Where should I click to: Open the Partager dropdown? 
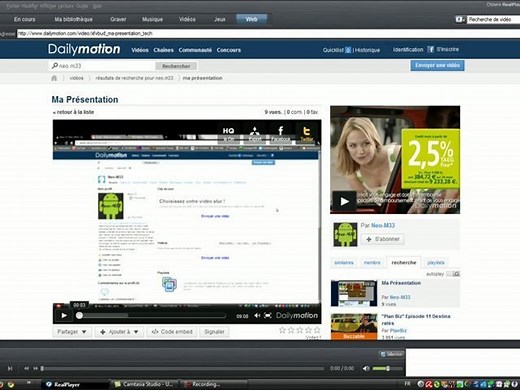point(72,332)
